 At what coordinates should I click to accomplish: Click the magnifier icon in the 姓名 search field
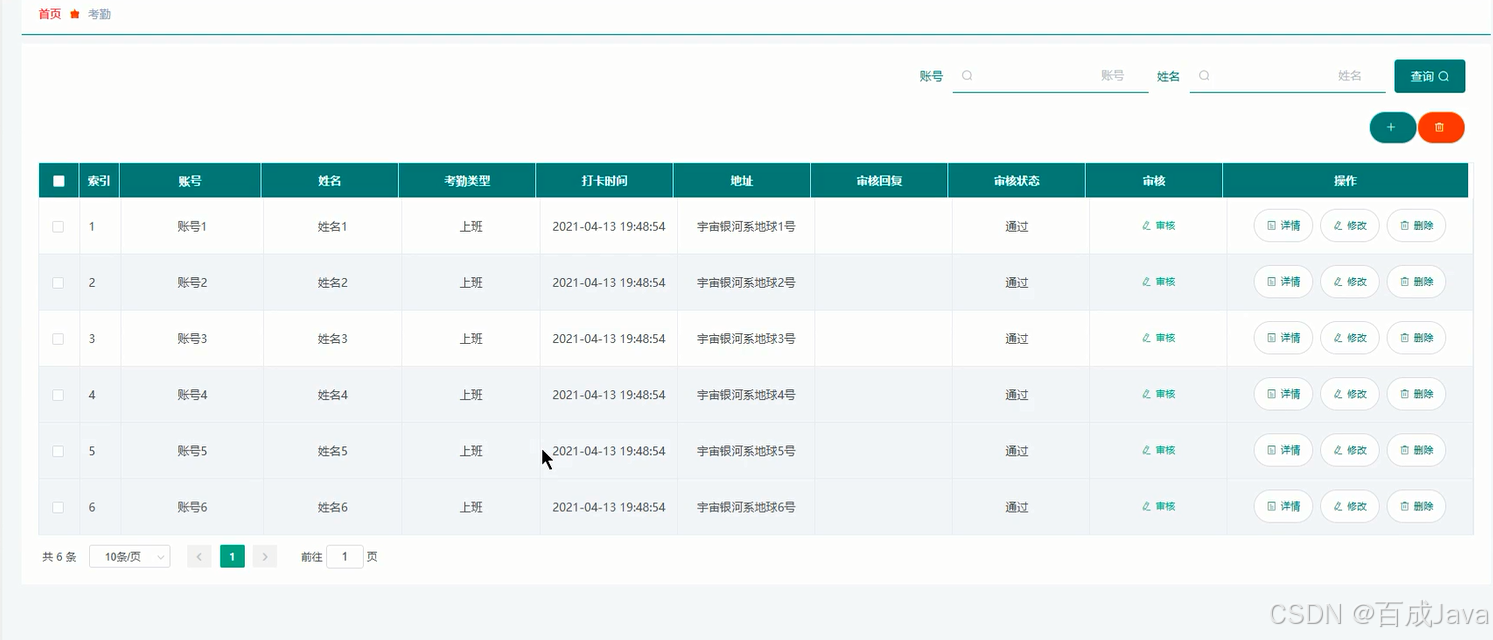[x=1204, y=75]
